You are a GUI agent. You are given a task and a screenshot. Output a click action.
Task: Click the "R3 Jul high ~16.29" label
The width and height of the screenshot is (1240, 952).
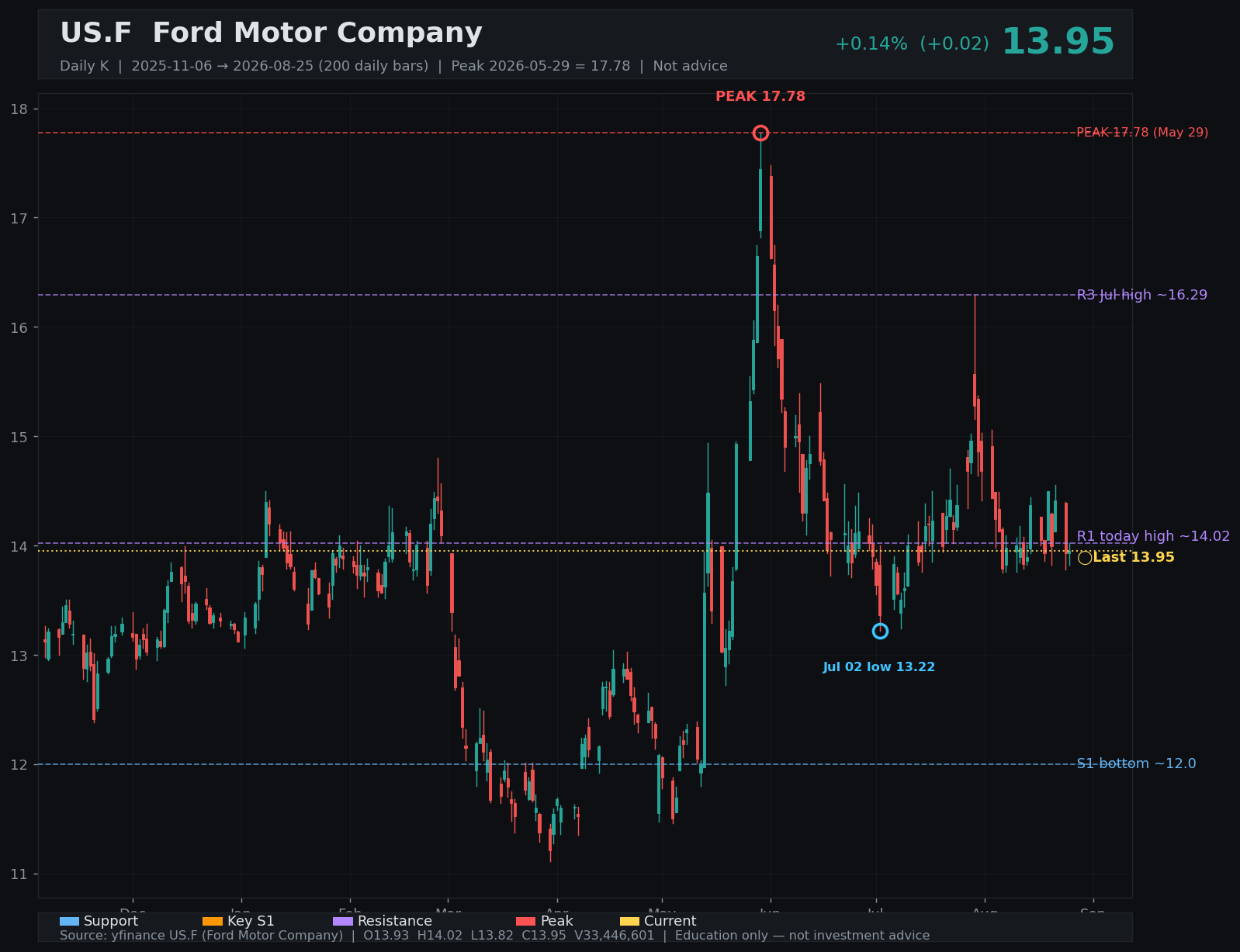coord(1142,295)
